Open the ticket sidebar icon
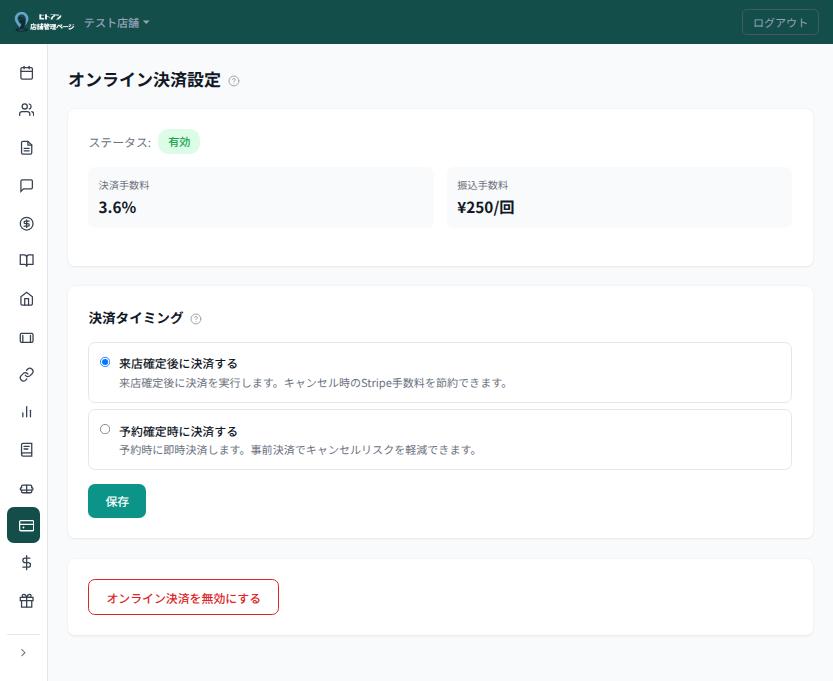This screenshot has height=681, width=833. pyautogui.click(x=26, y=338)
